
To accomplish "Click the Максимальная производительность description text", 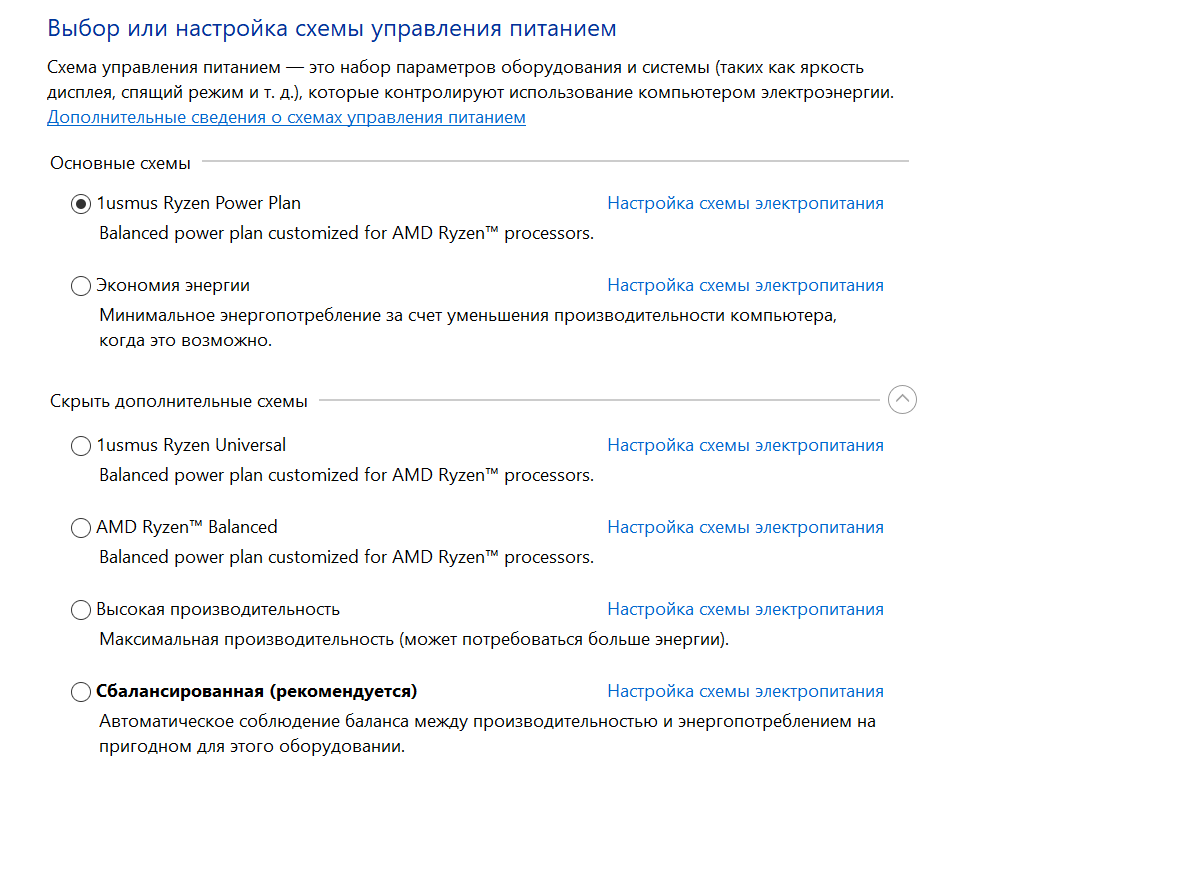I will tap(414, 639).
